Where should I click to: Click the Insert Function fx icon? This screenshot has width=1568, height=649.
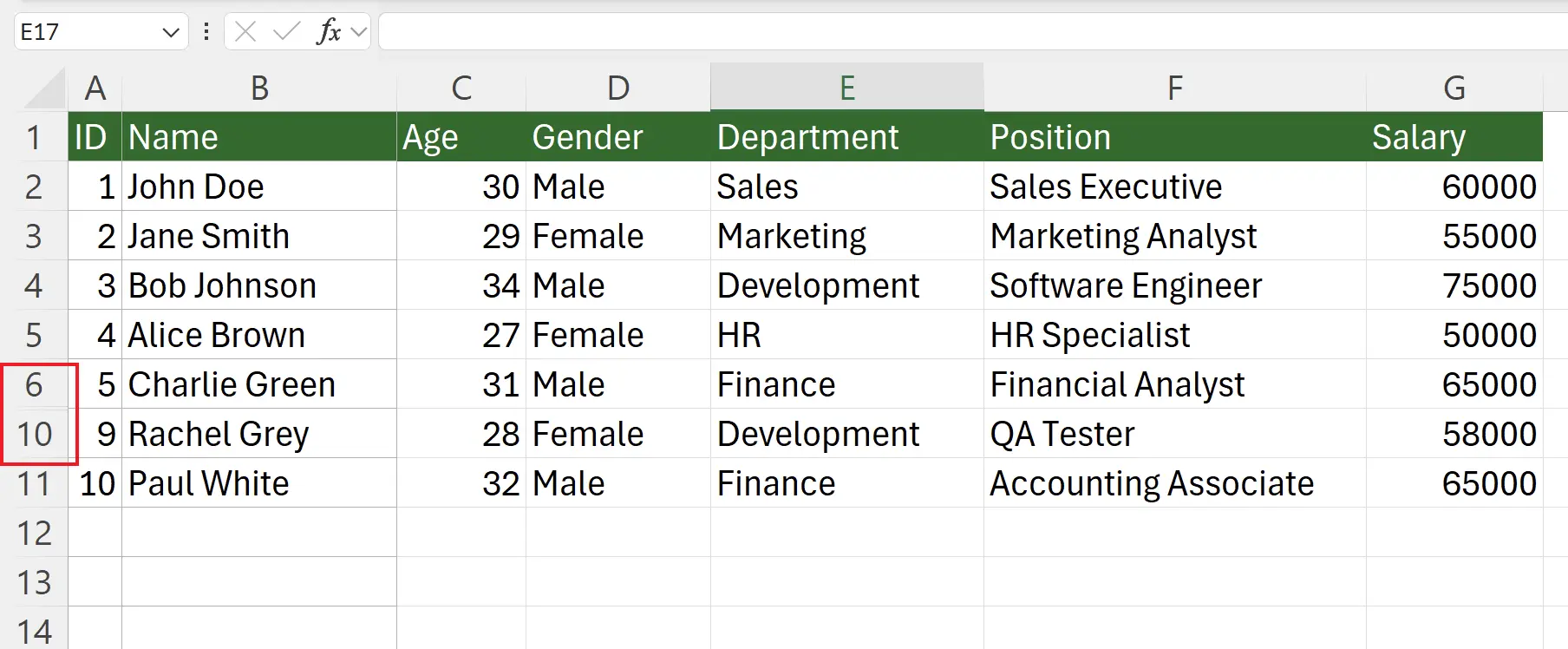pyautogui.click(x=329, y=32)
